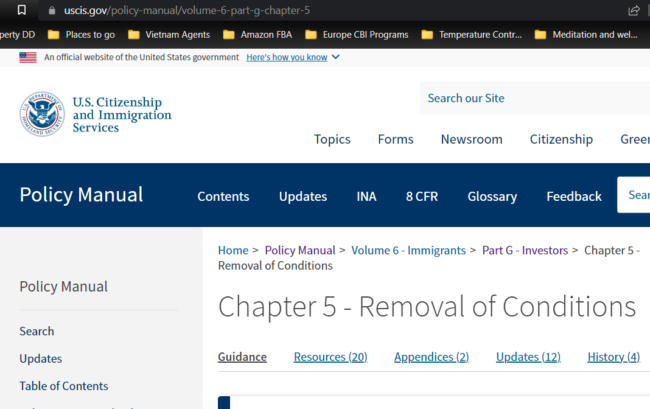650x409 pixels.
Task: Click the Here's how you know link
Action: point(287,57)
